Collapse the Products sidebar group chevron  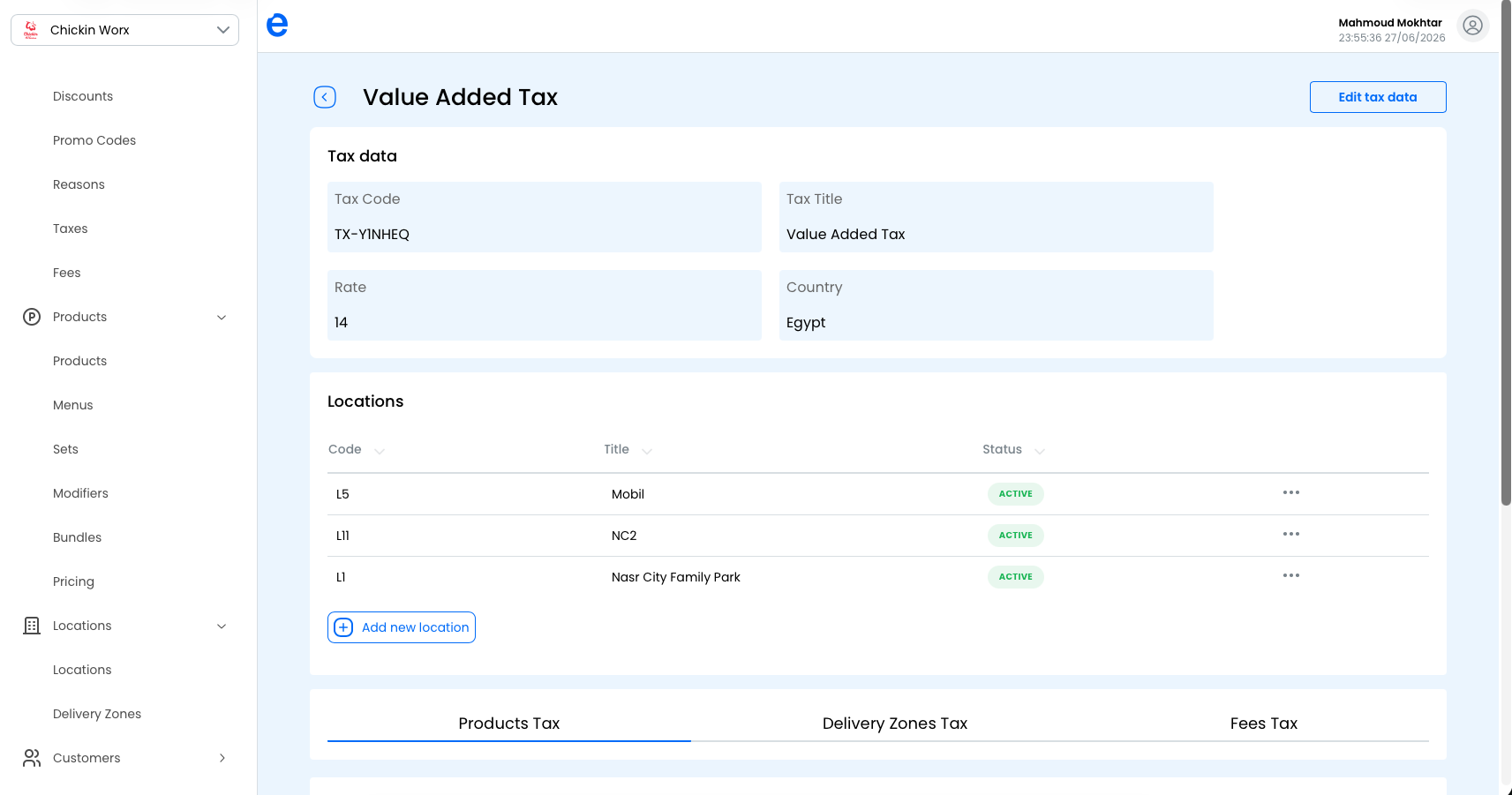[x=222, y=318]
